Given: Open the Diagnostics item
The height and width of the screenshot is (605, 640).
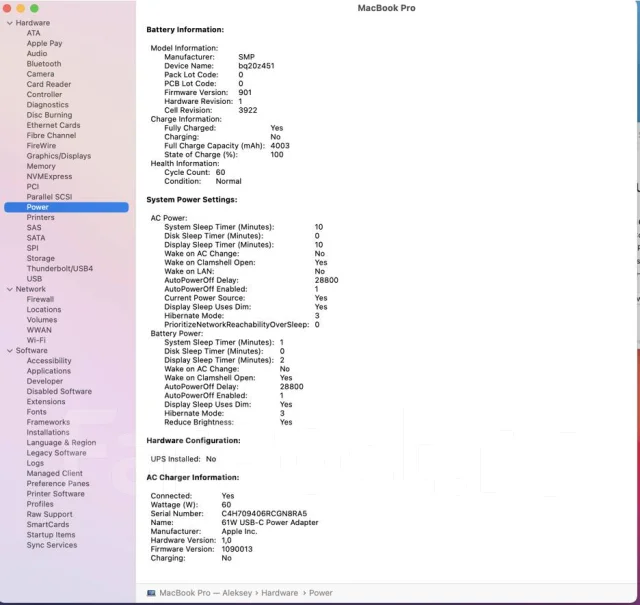Looking at the screenshot, I should 47,105.
